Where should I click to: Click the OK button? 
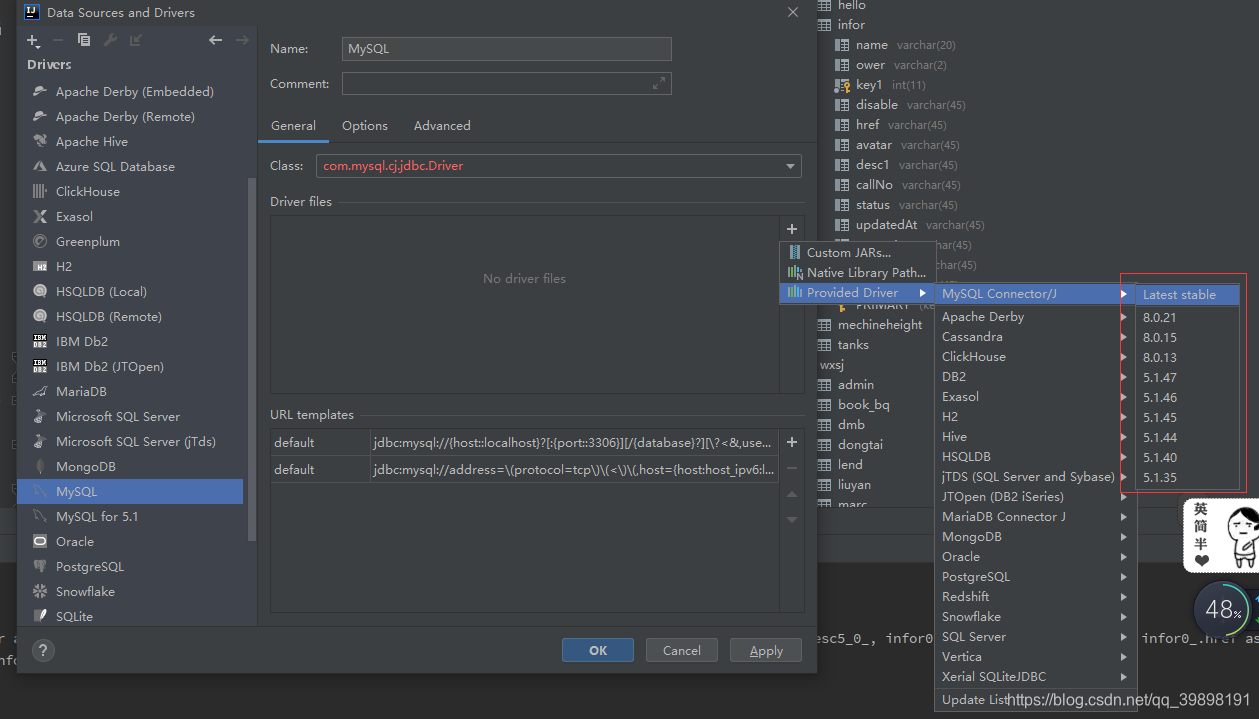tap(598, 650)
